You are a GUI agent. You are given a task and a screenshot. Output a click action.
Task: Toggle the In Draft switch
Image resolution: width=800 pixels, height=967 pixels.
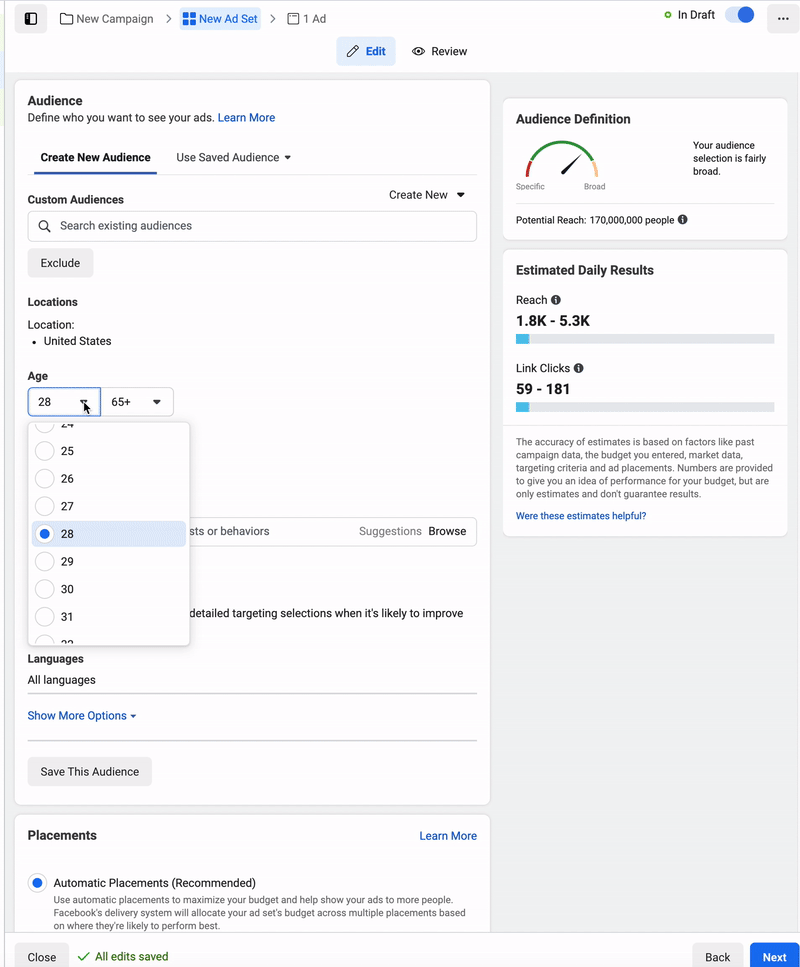(740, 15)
